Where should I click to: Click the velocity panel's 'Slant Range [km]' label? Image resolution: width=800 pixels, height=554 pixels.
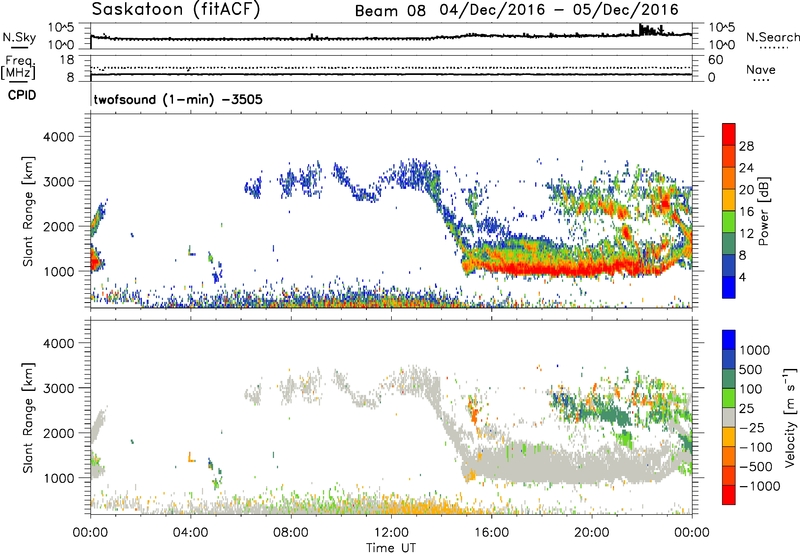click(28, 417)
